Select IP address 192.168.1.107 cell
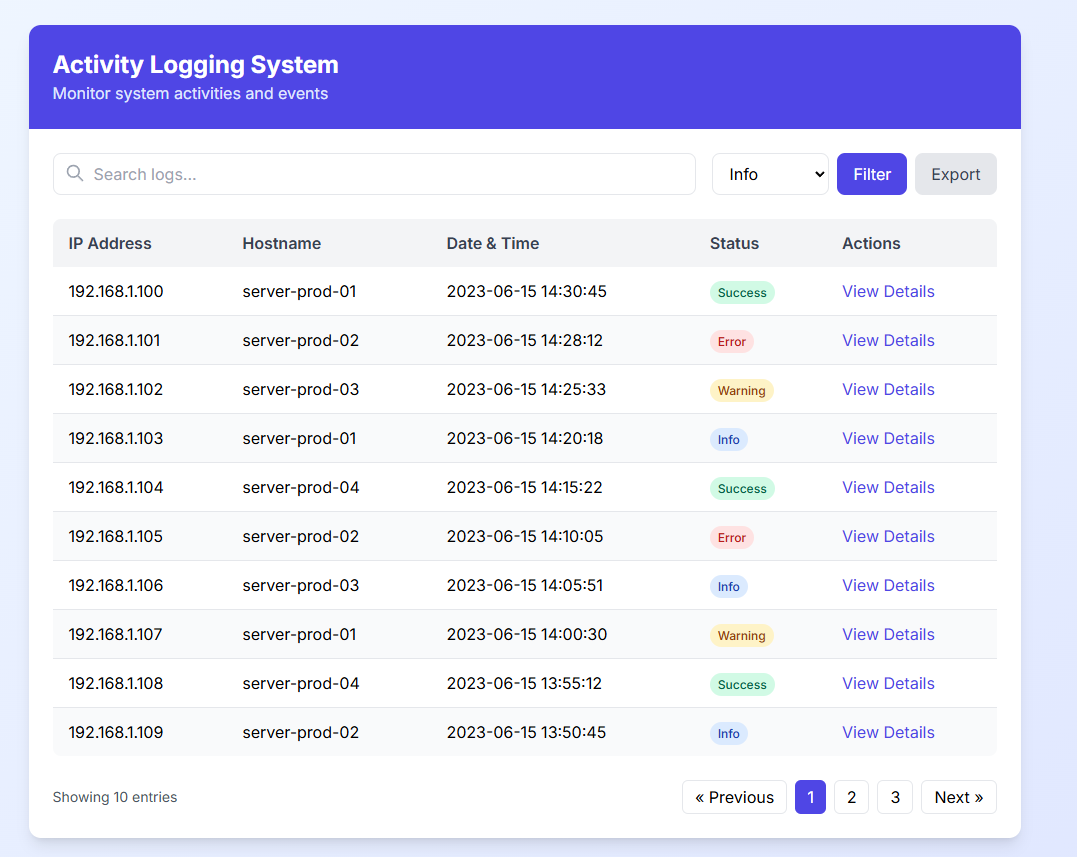1077x857 pixels. [115, 635]
